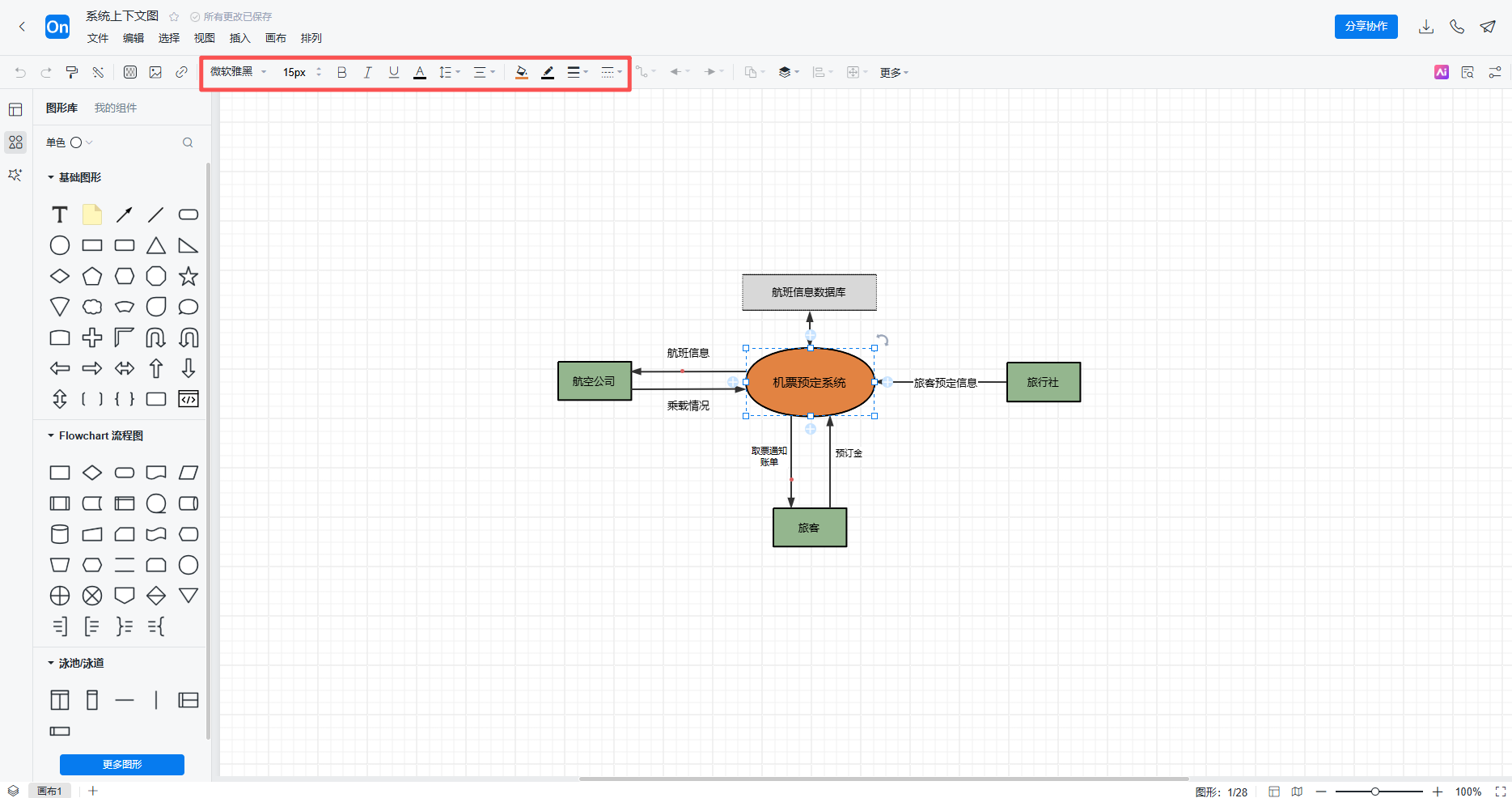Open the 插入 menu
1512x798 pixels.
tap(240, 38)
